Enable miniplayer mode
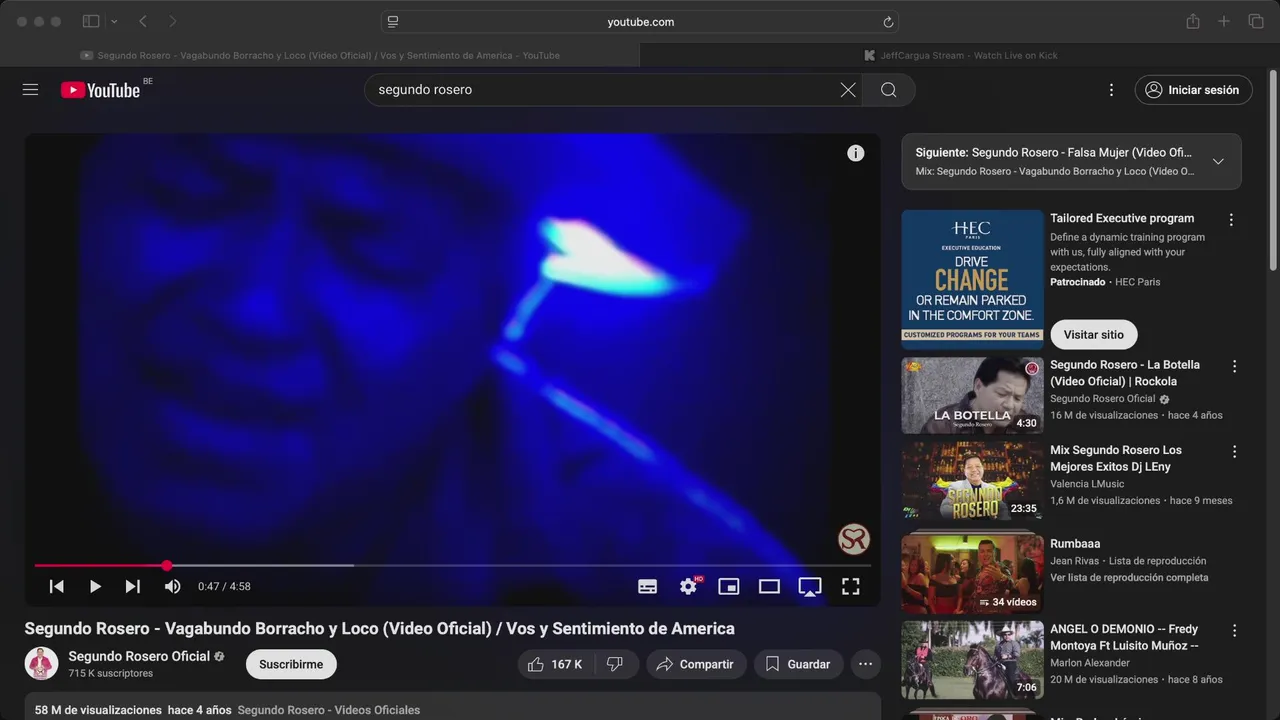The height and width of the screenshot is (720, 1280). 729,587
